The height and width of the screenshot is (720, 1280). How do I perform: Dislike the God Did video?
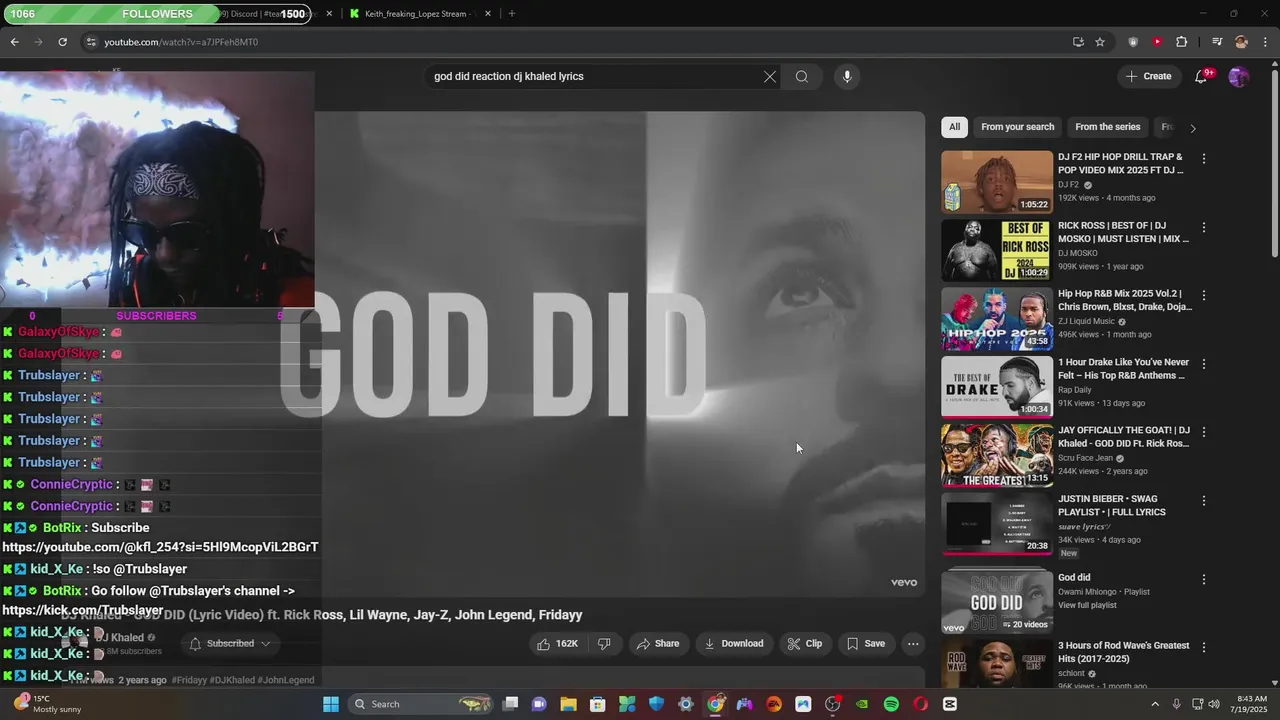click(604, 644)
